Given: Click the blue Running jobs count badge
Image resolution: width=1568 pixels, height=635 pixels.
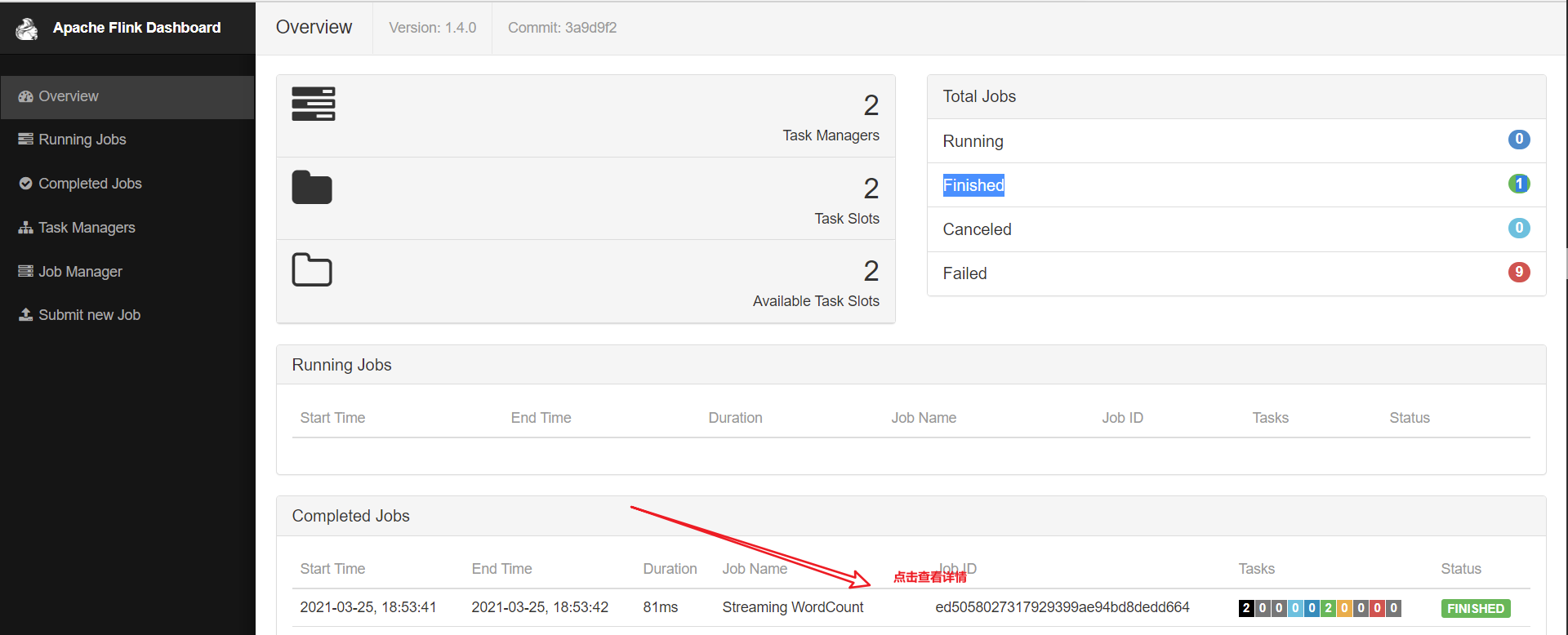Looking at the screenshot, I should click(1519, 140).
